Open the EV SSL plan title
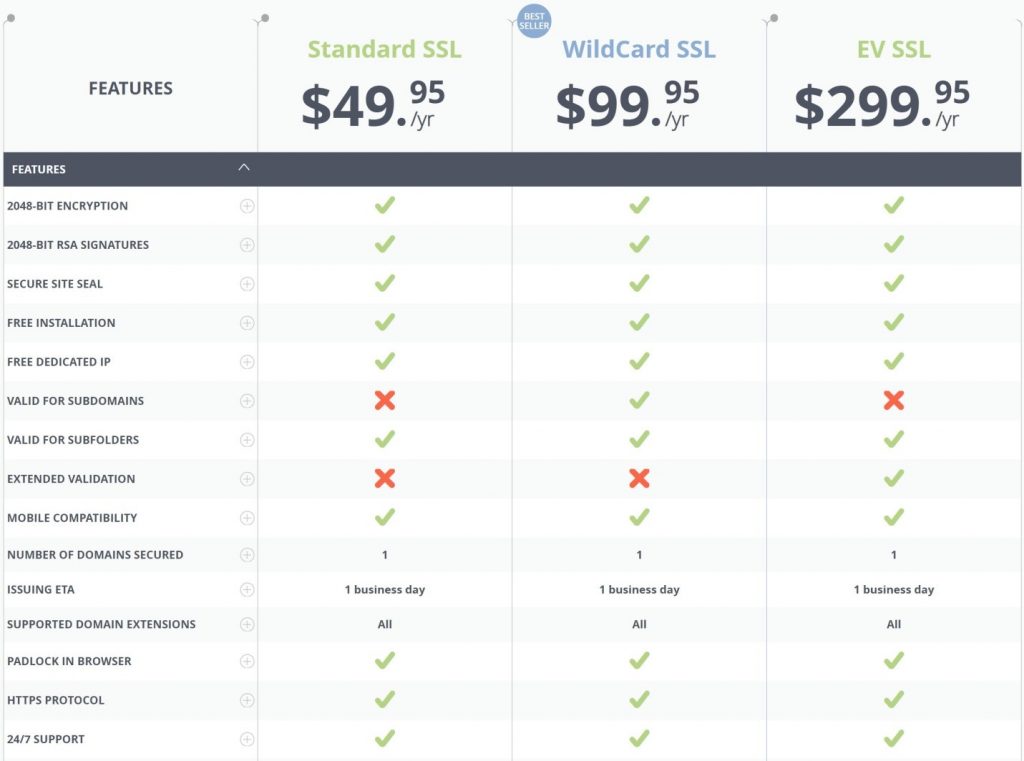1024x761 pixels. [x=893, y=50]
